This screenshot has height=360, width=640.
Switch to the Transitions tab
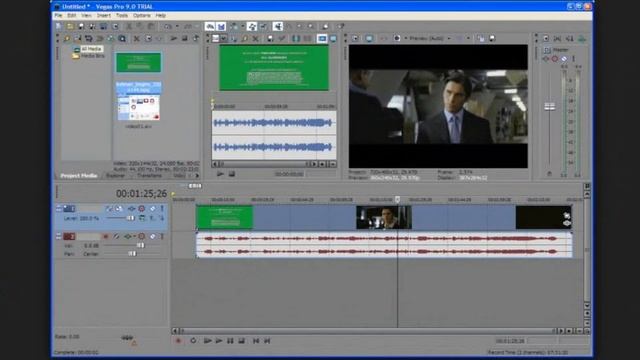[x=149, y=176]
